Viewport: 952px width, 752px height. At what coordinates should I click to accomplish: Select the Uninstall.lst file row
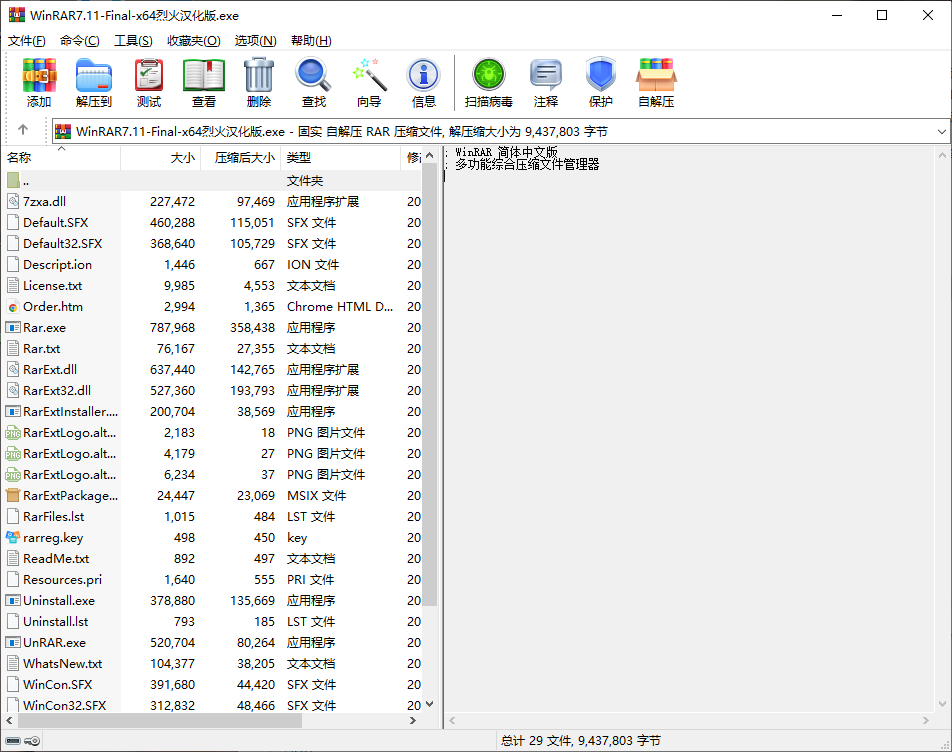212,622
